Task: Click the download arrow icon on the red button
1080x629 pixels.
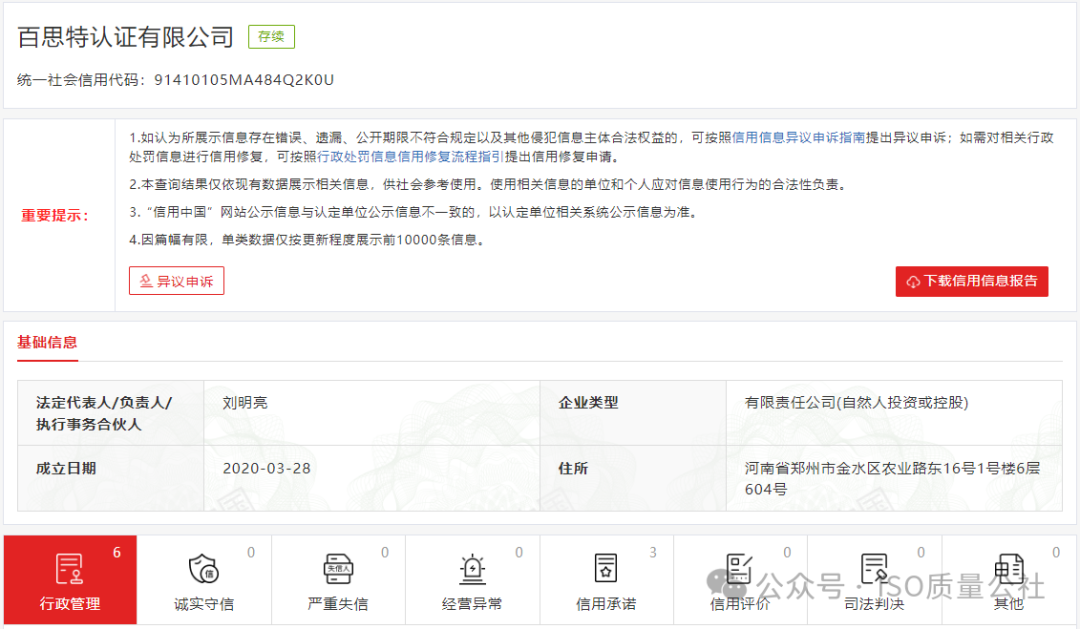Action: pyautogui.click(x=913, y=281)
